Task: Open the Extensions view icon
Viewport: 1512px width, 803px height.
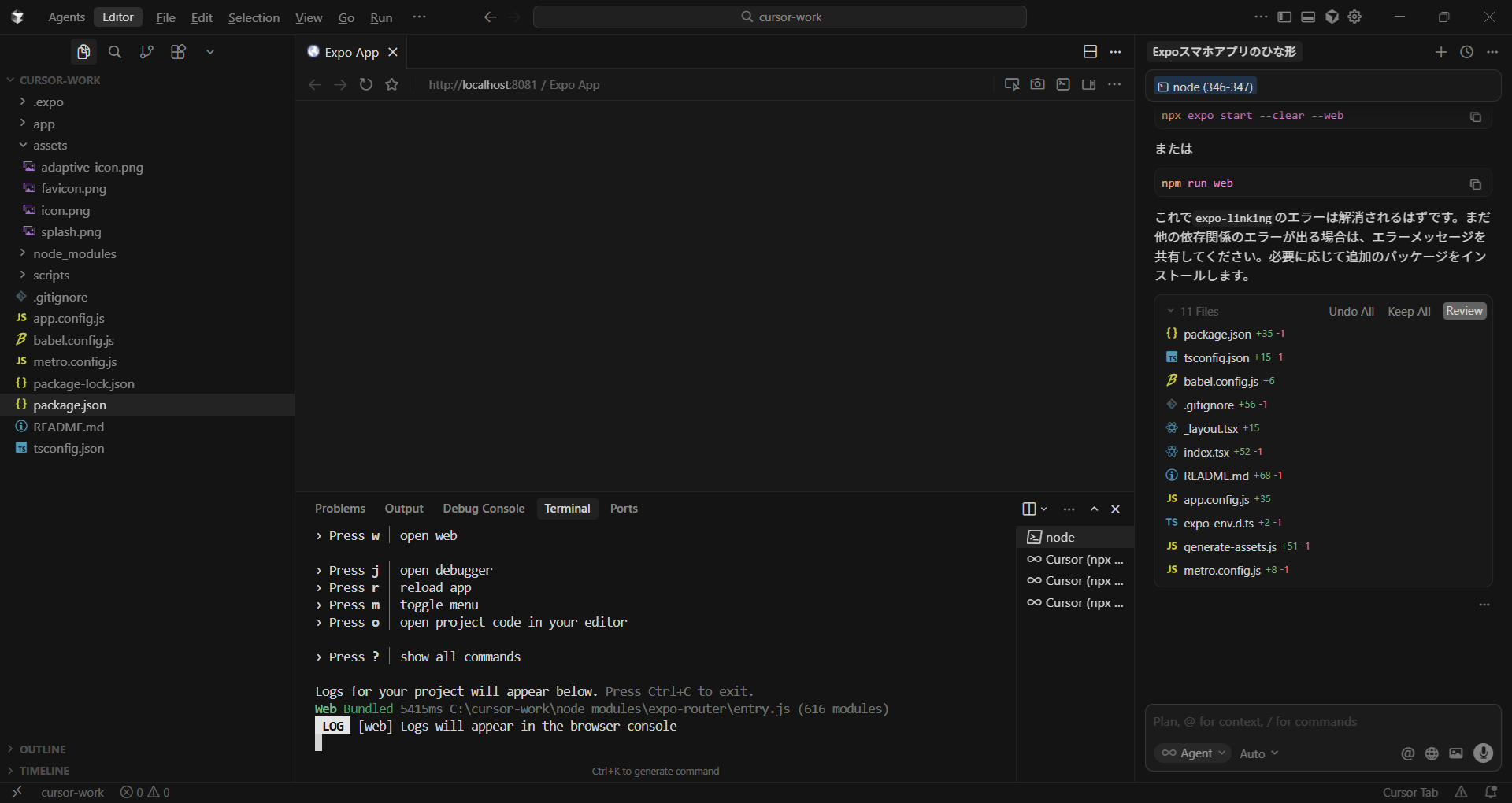Action: coord(178,52)
